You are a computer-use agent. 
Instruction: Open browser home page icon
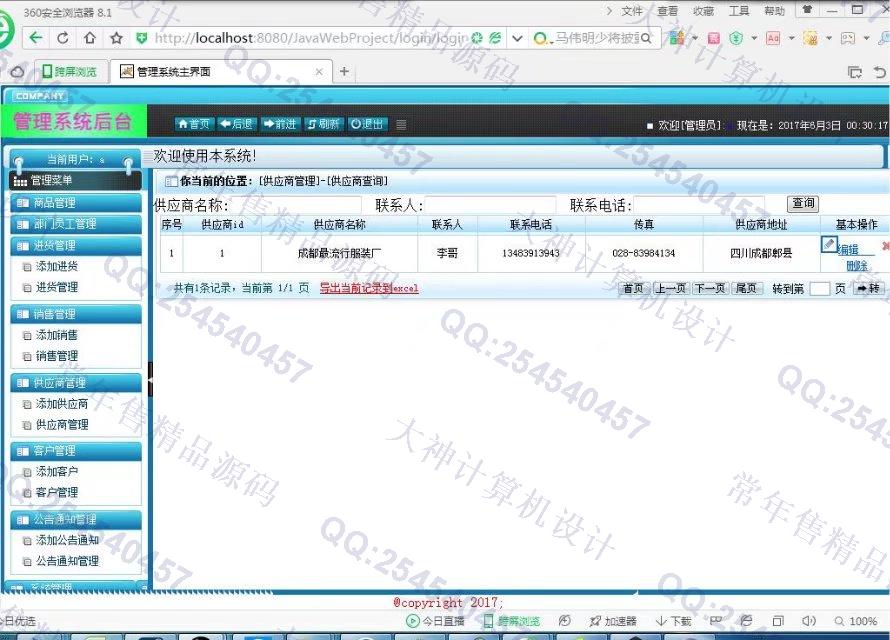pyautogui.click(x=90, y=38)
